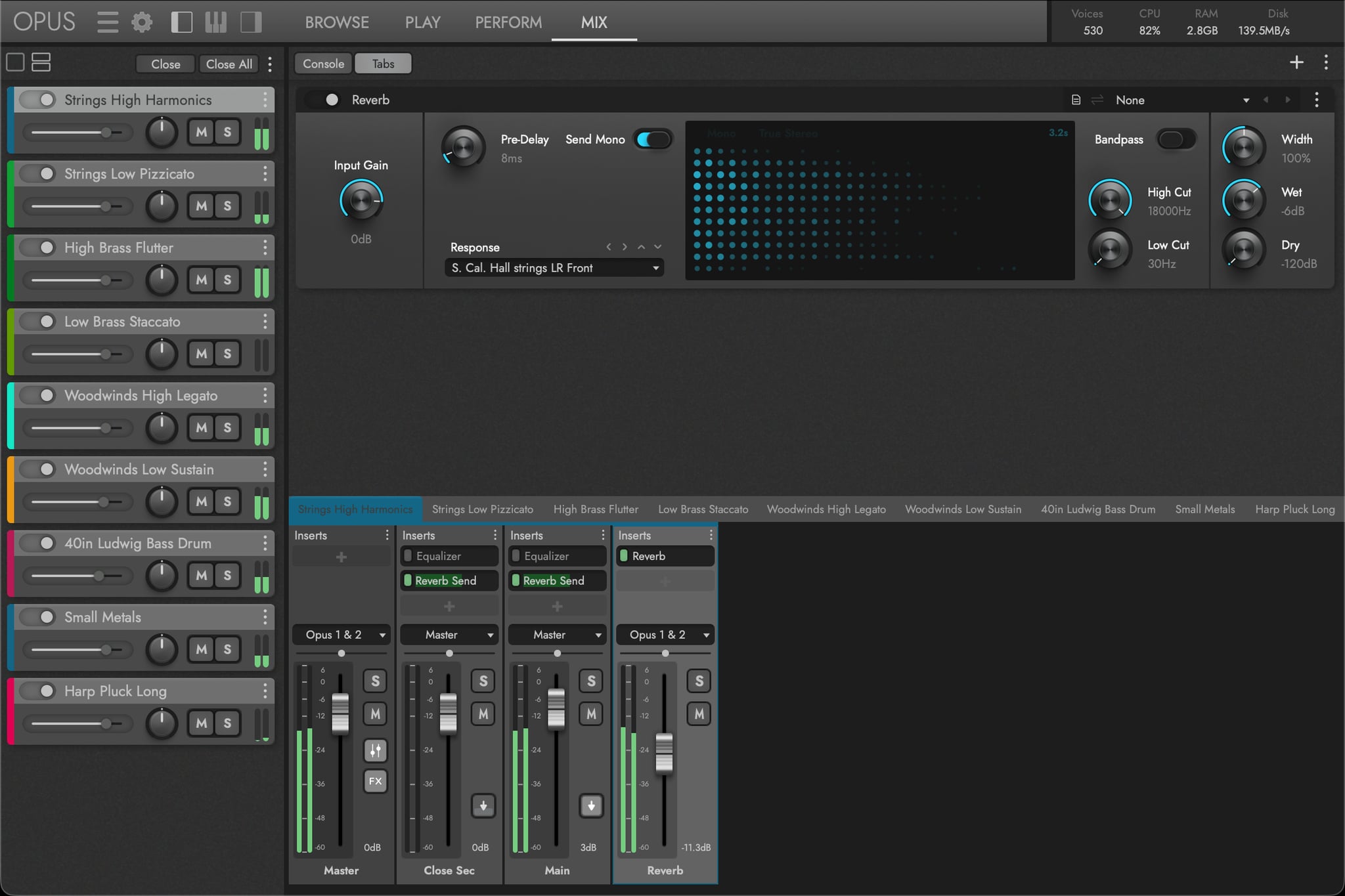The height and width of the screenshot is (896, 1345).
Task: Toggle the Harp Pluck Long instrument switch
Action: pyautogui.click(x=37, y=691)
